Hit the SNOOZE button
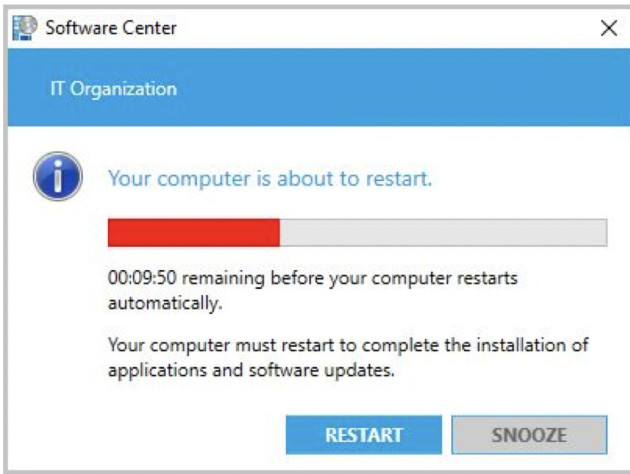 coord(528,435)
